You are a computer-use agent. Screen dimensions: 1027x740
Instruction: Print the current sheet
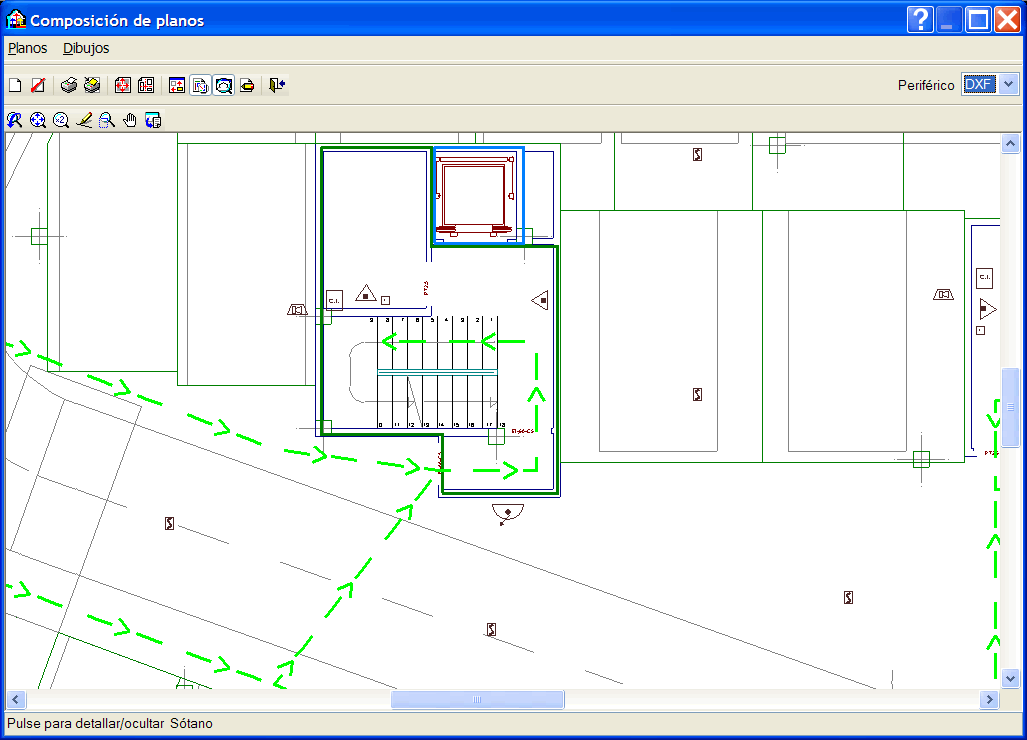click(x=69, y=85)
